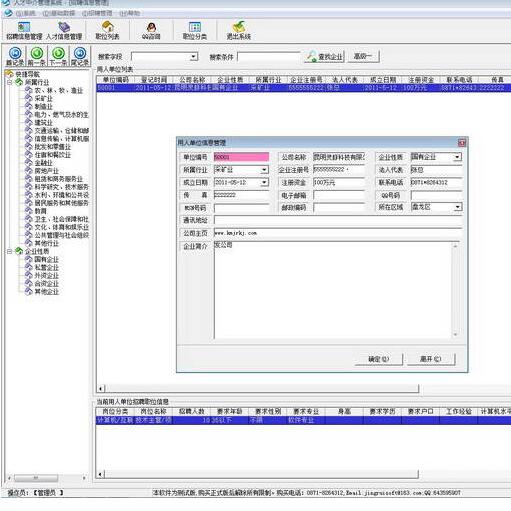Viewport: 511px width, 511px height.
Task: Click the 确定 button in dialog
Action: click(379, 359)
